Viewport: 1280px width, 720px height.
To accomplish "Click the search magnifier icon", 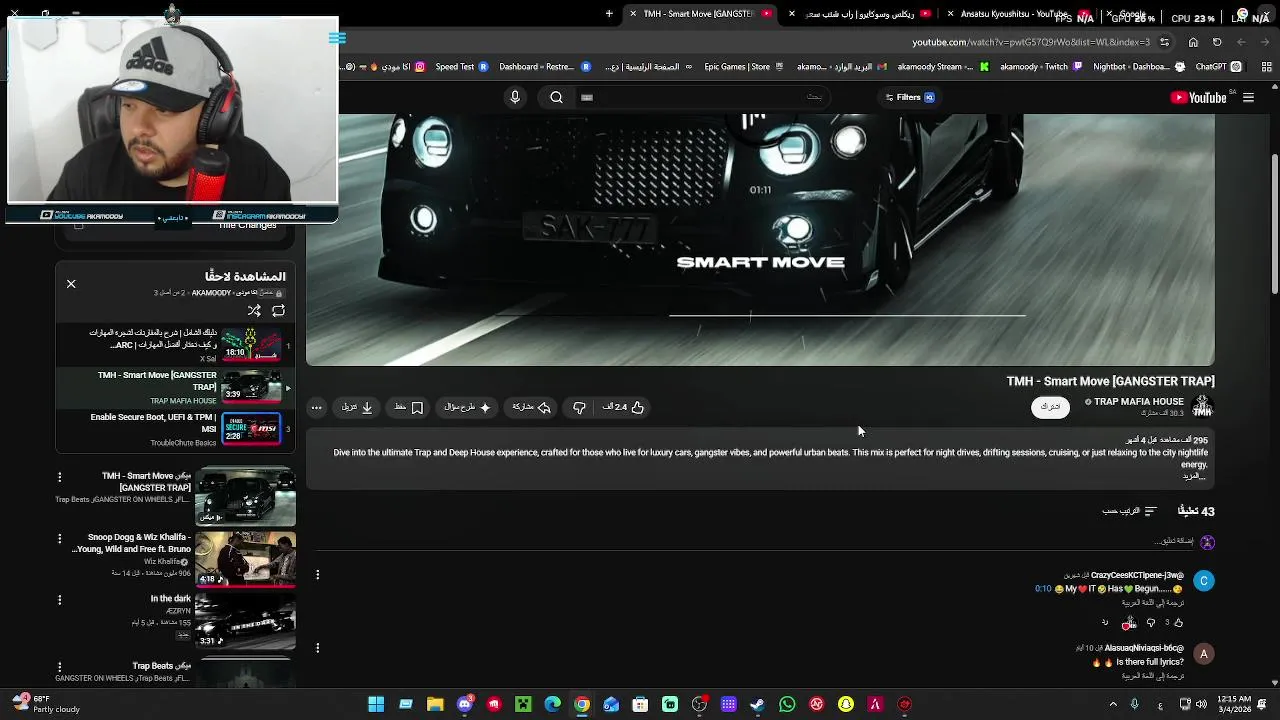I will click(x=556, y=97).
